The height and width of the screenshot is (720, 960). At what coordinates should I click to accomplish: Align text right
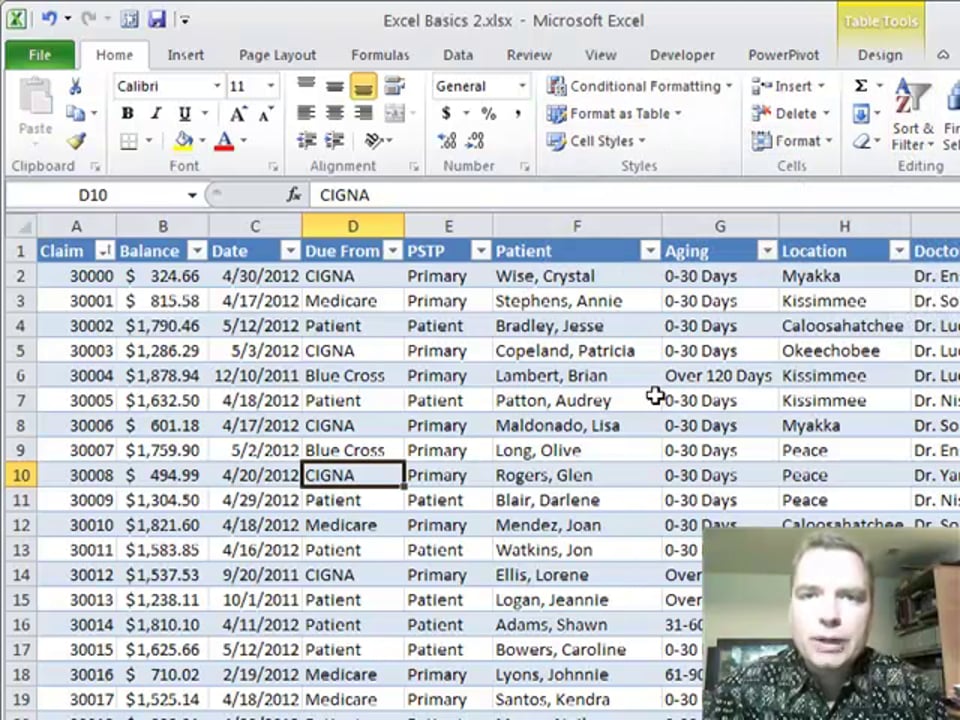(x=363, y=113)
